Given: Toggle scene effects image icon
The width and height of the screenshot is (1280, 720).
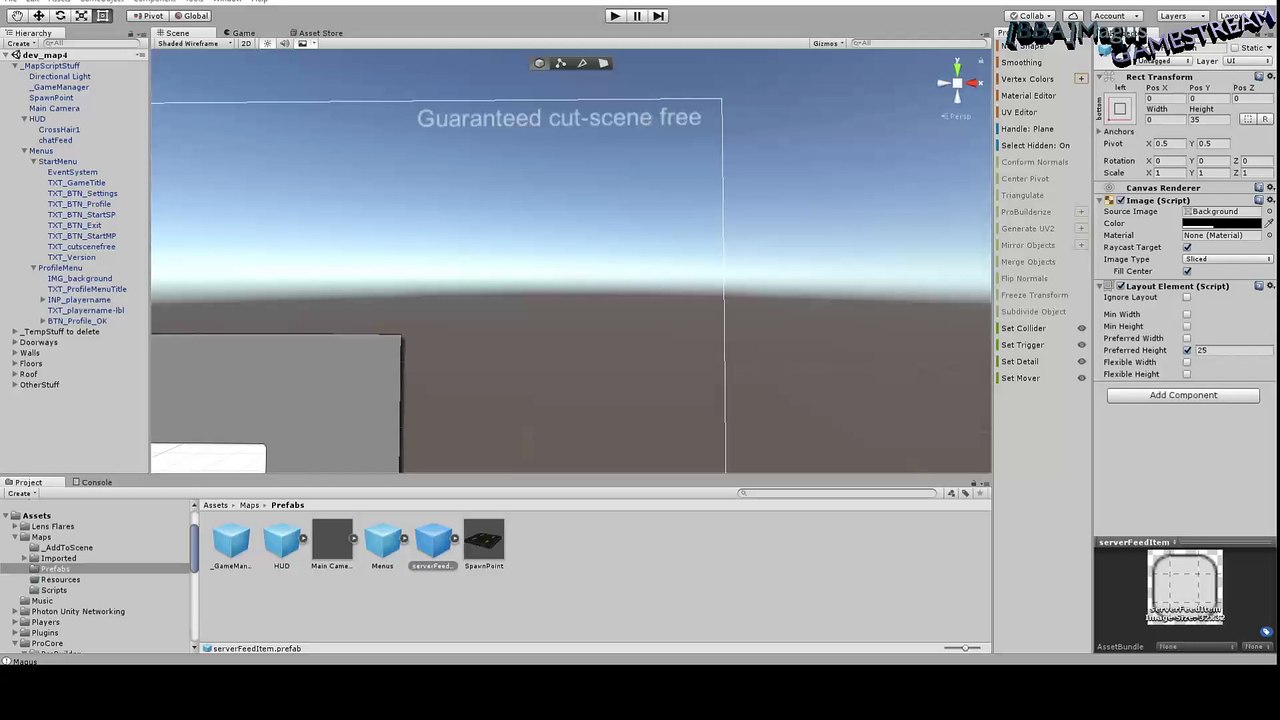Looking at the screenshot, I should click(x=303, y=44).
